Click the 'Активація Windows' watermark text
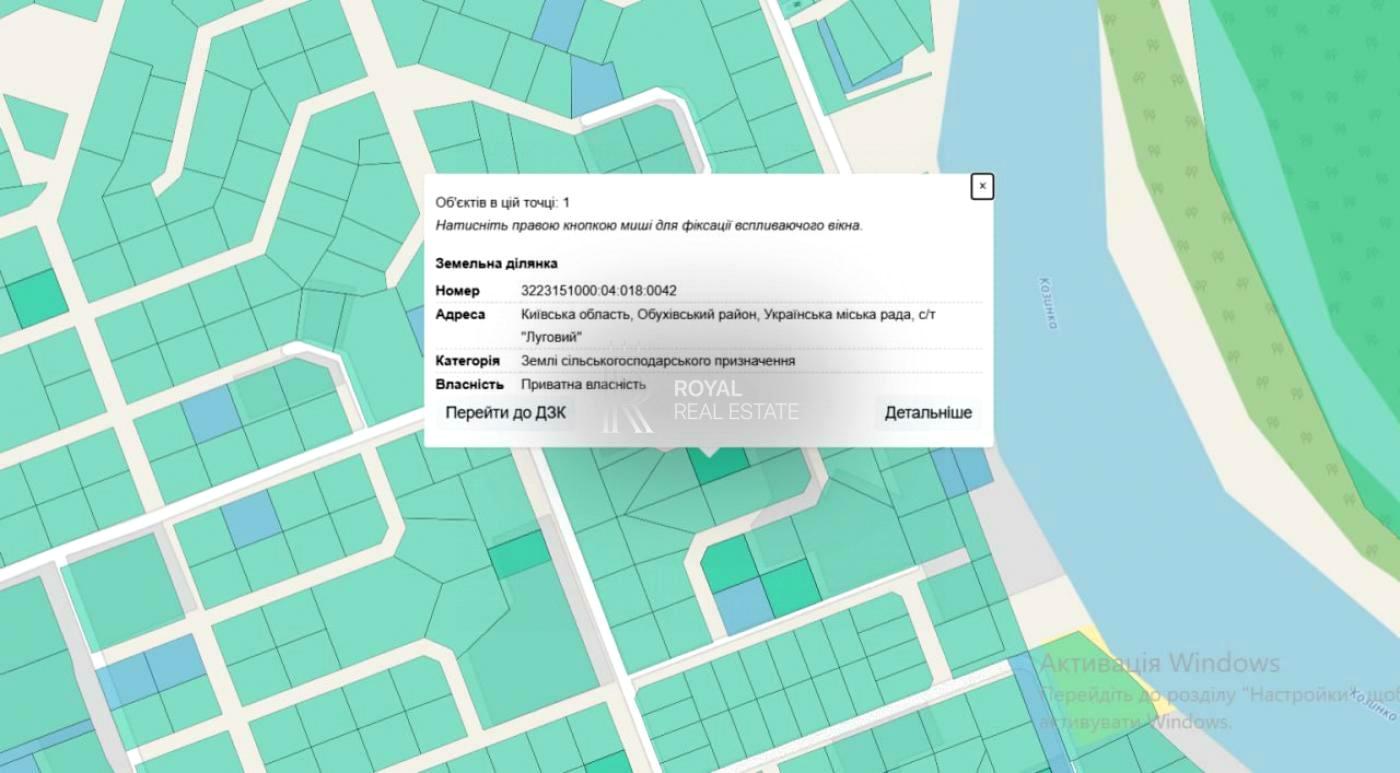Viewport: 1400px width, 773px height. [1159, 662]
